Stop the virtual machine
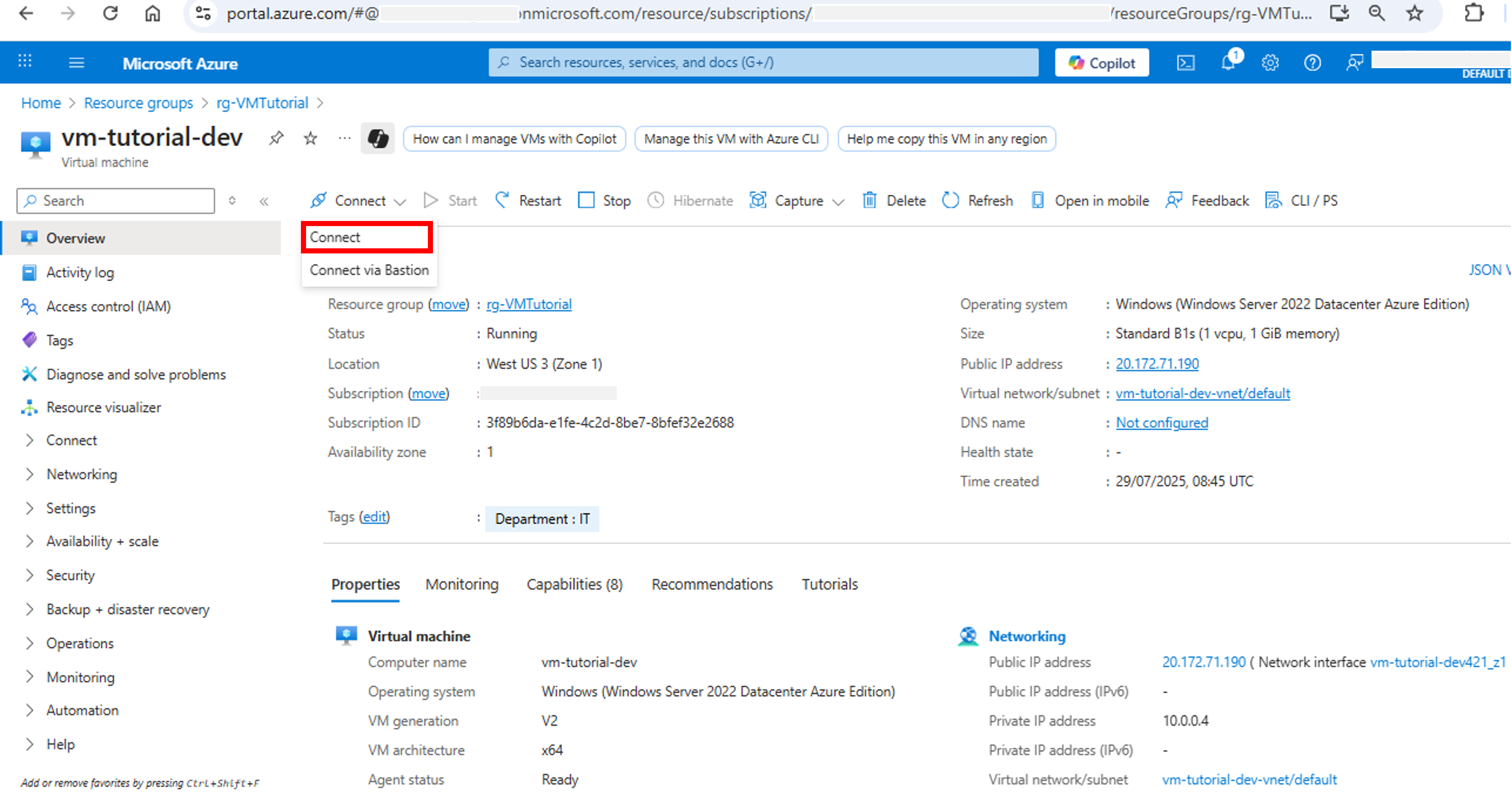 pyautogui.click(x=604, y=200)
